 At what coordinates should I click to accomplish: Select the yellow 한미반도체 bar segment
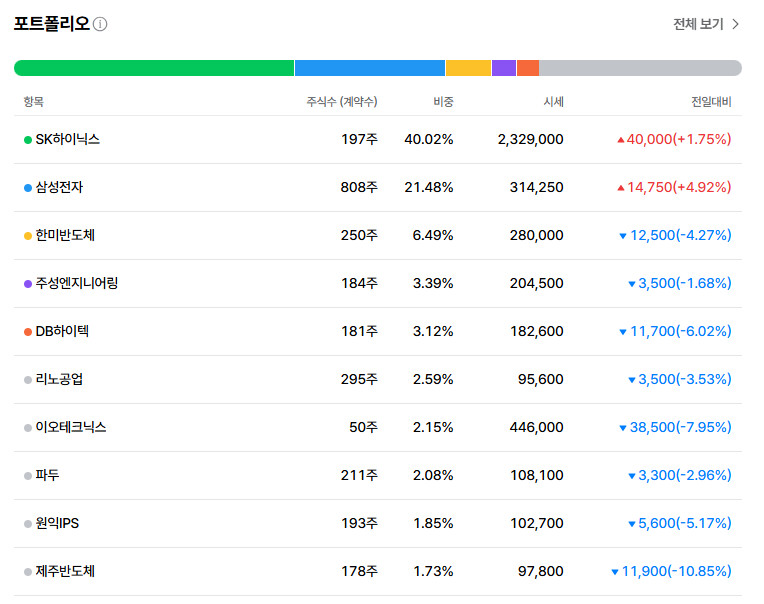(468, 68)
